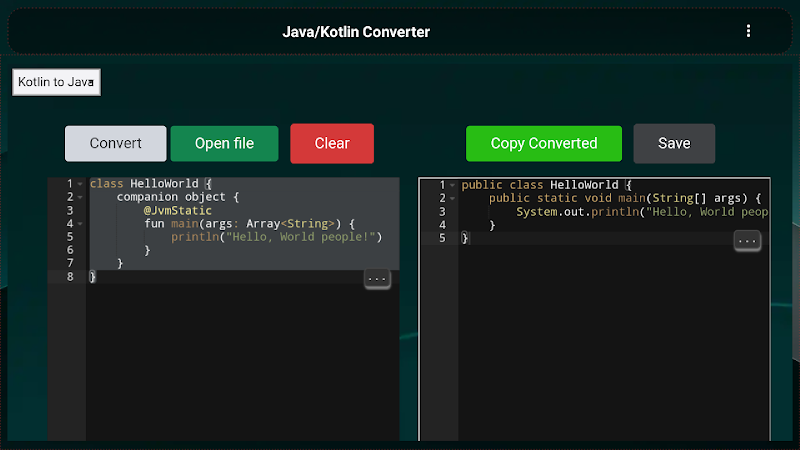Viewport: 800px width, 450px height.
Task: Click 'public static void main' line in output
Action: click(x=625, y=198)
